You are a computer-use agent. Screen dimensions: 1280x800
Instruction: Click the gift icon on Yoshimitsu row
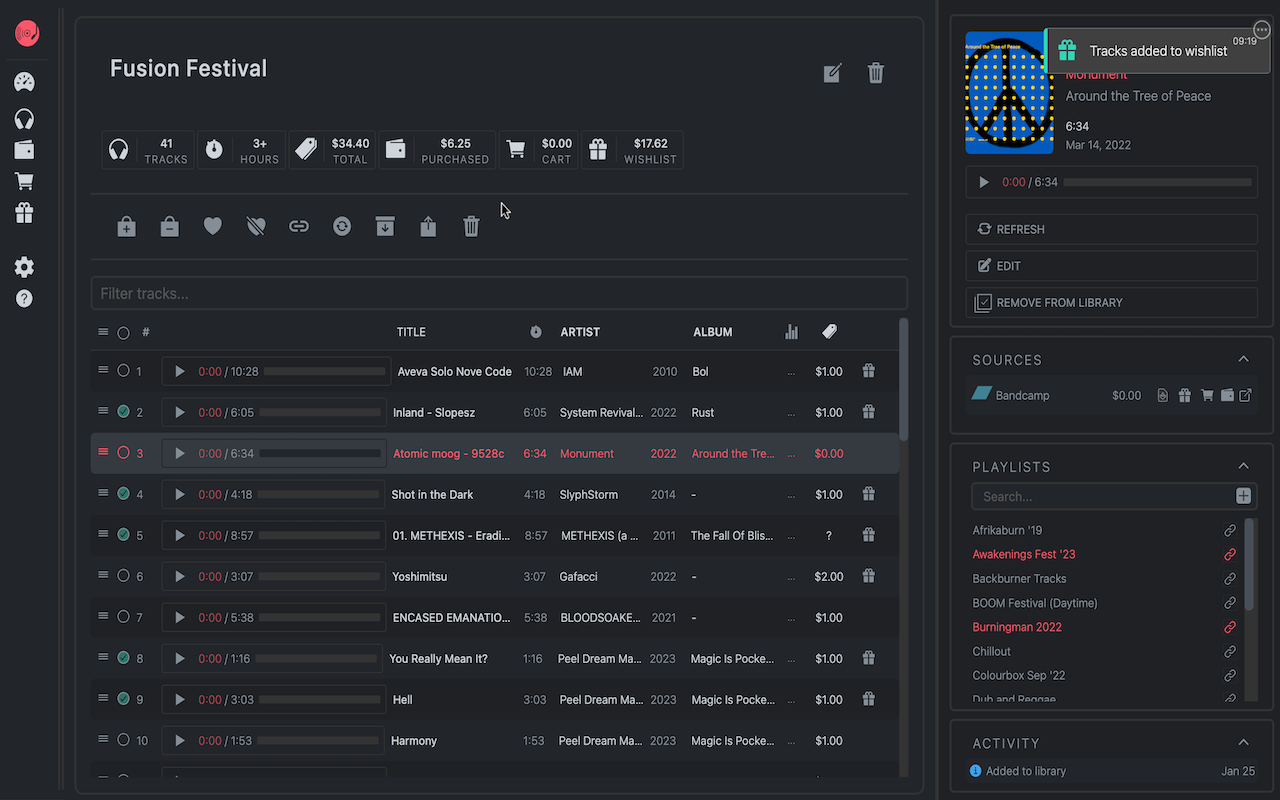[869, 576]
